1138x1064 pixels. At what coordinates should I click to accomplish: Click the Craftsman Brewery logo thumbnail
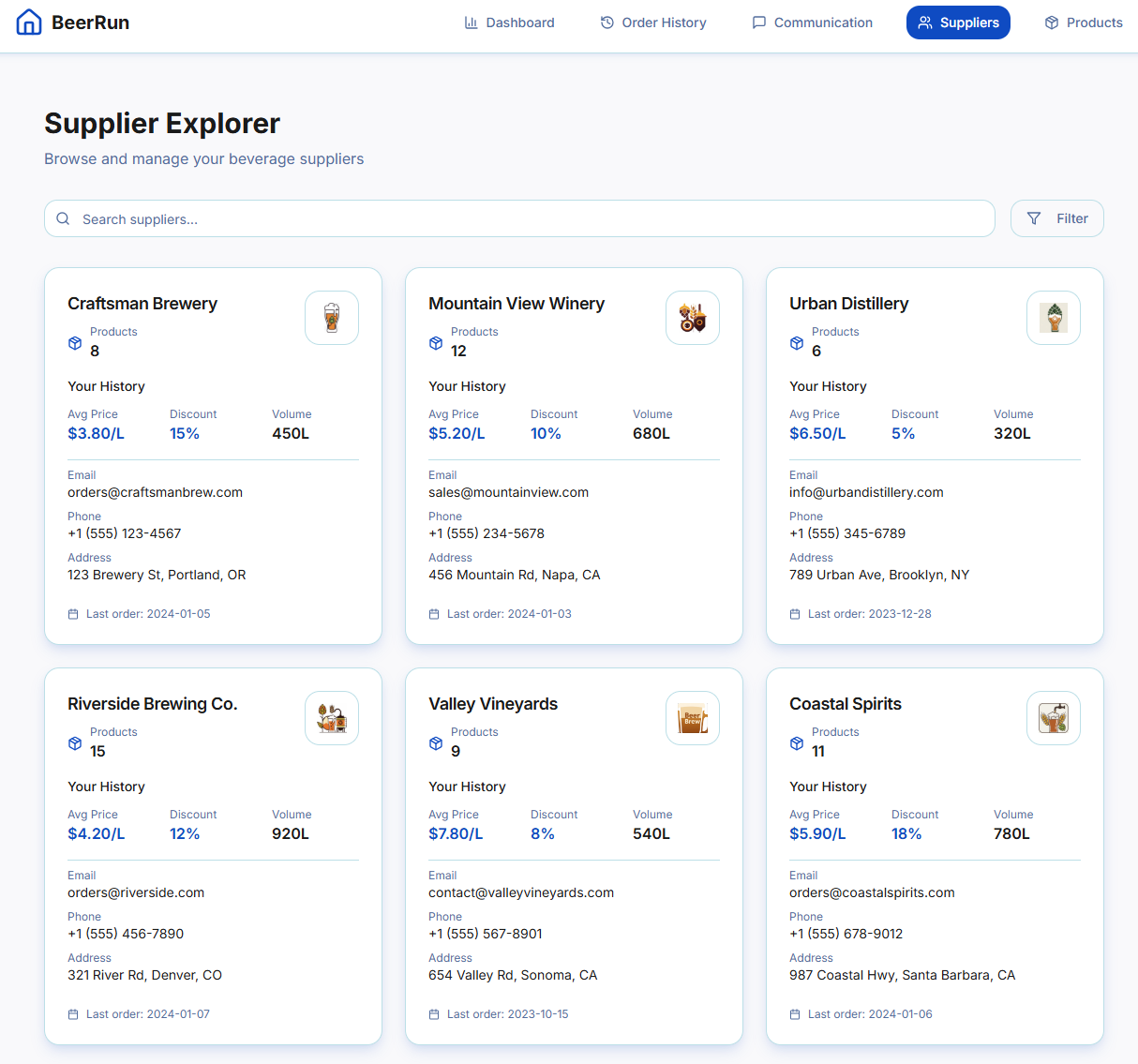pos(332,318)
